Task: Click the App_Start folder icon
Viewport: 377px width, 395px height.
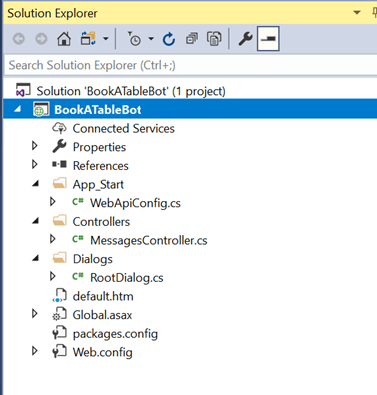Action: (60, 183)
